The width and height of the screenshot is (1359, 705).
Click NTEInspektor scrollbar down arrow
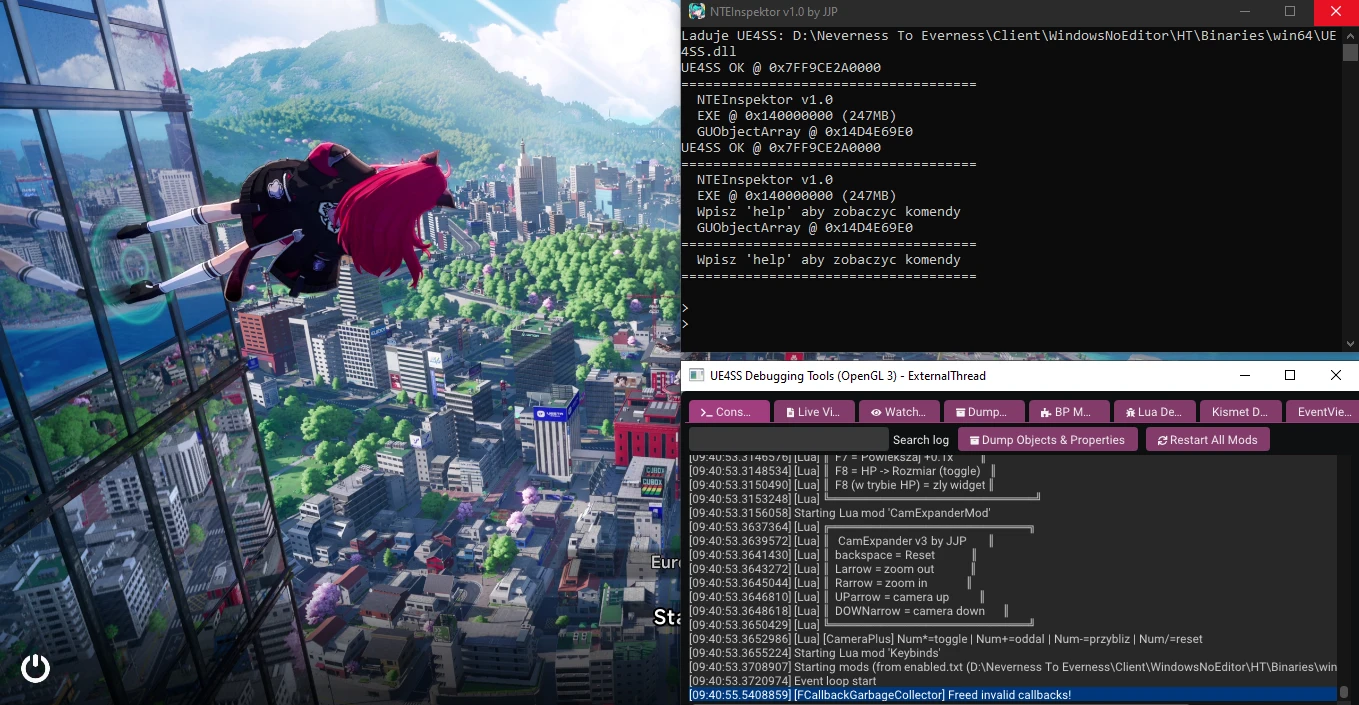coord(1350,343)
